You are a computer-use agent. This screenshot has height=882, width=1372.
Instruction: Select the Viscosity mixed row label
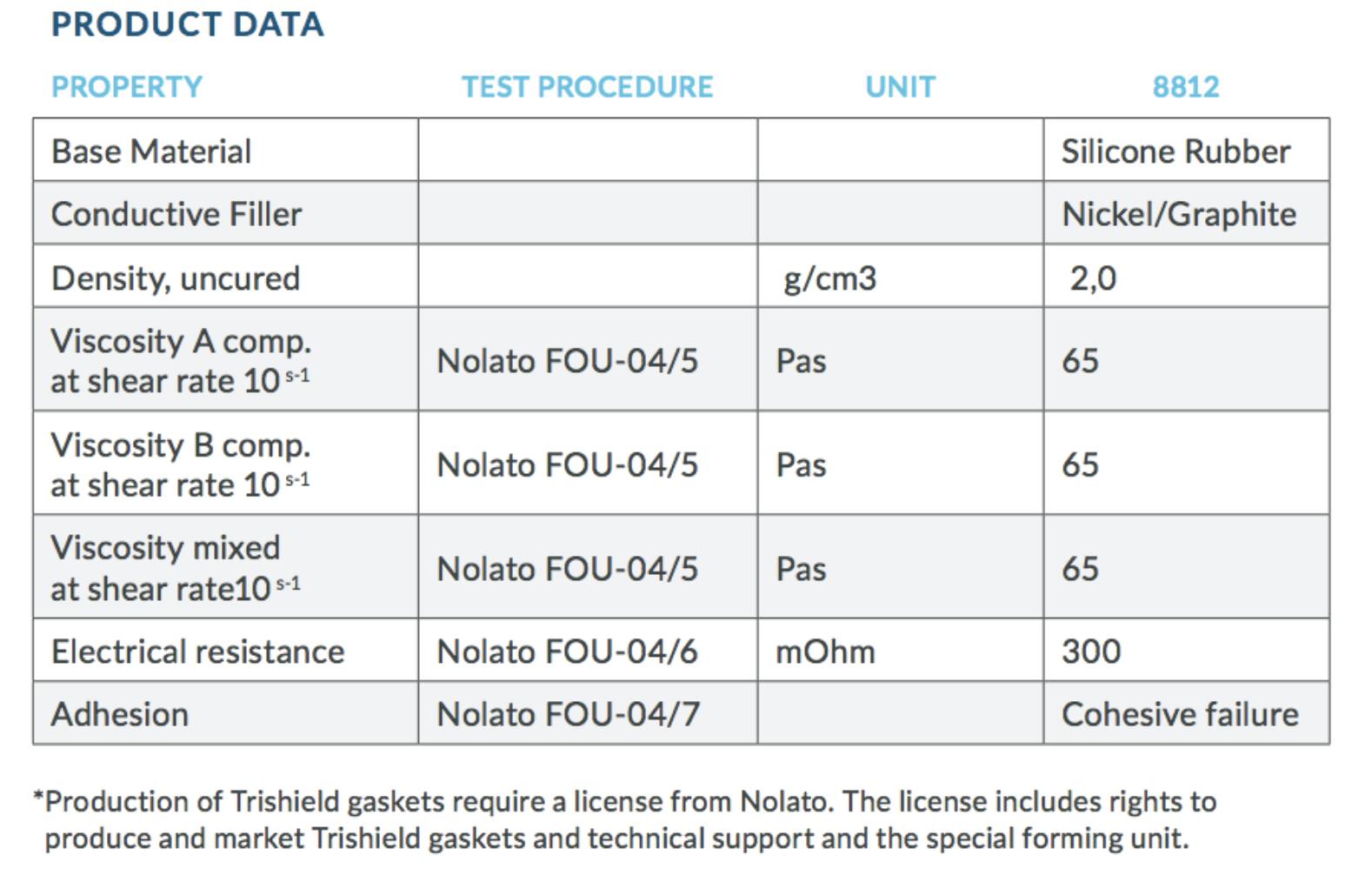click(176, 567)
